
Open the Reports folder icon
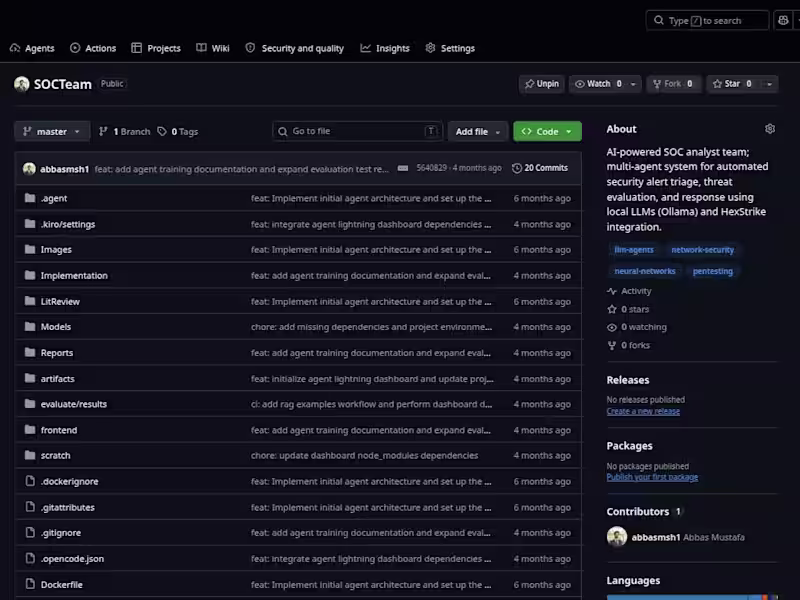click(x=30, y=352)
